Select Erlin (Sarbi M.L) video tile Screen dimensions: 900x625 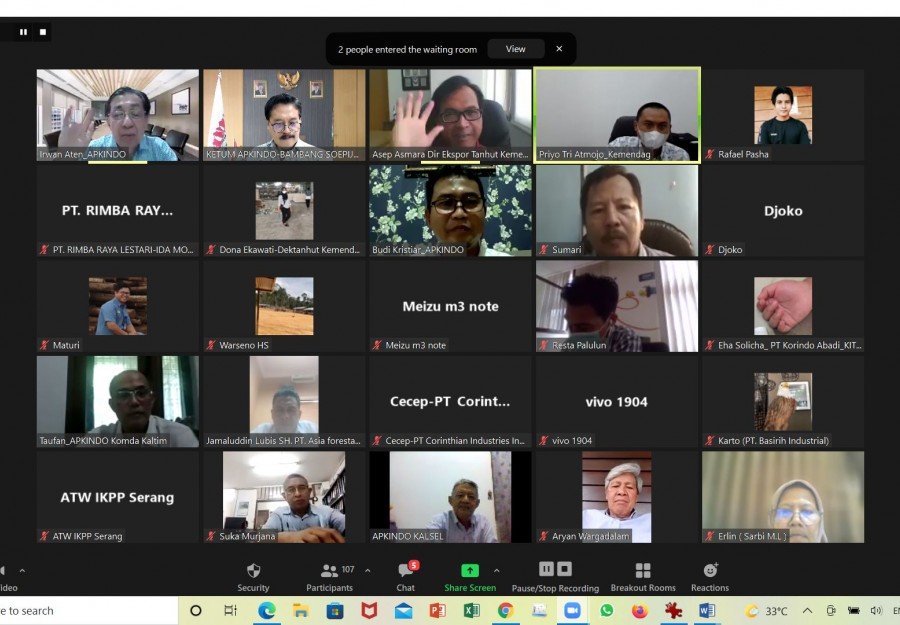(x=783, y=497)
